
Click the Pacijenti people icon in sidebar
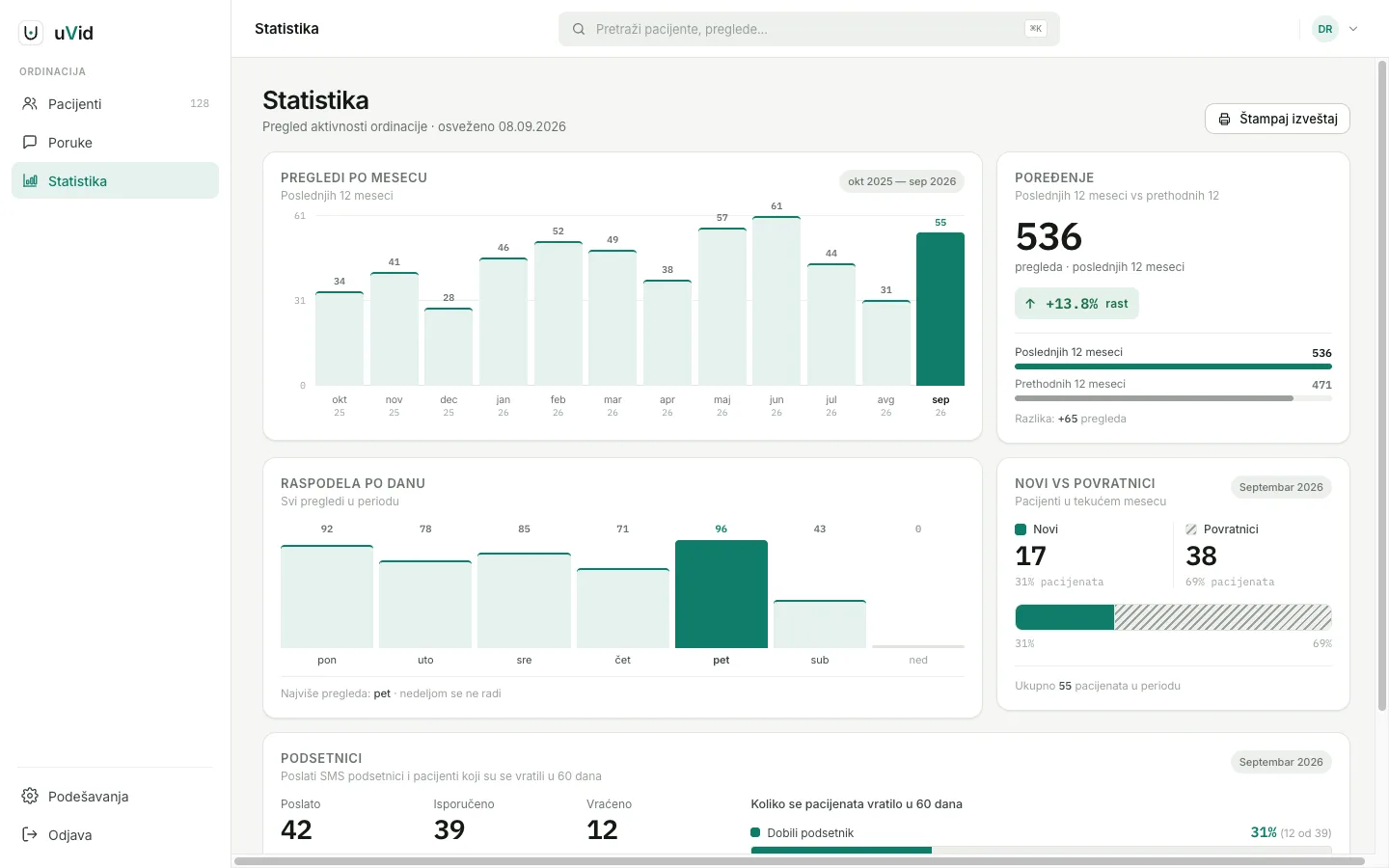(x=30, y=103)
